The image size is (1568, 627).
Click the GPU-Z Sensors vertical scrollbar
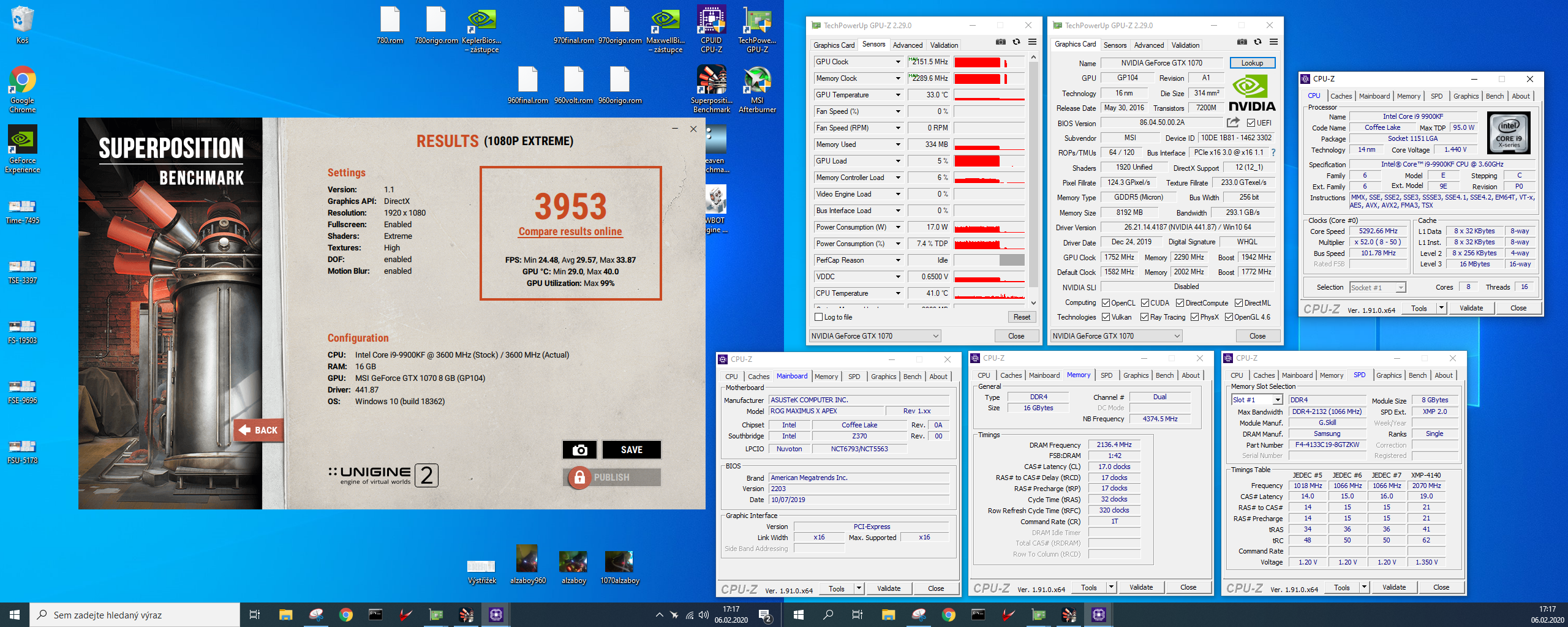[1033, 179]
